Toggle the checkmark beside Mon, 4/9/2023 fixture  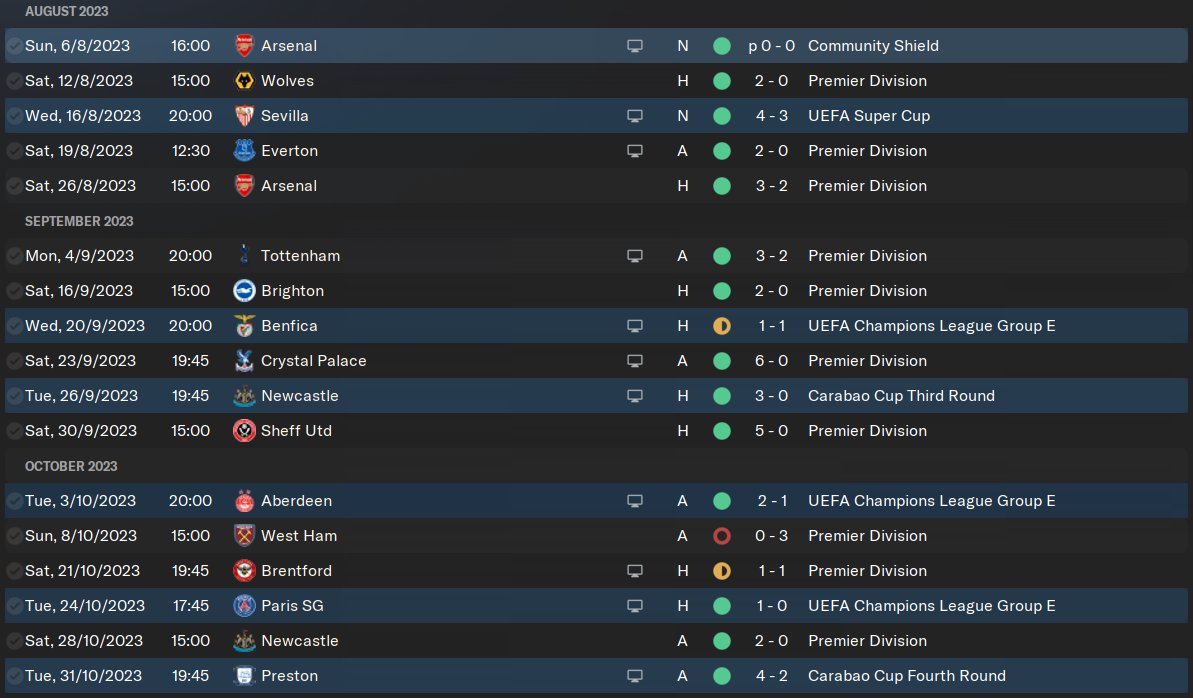pyautogui.click(x=14, y=256)
